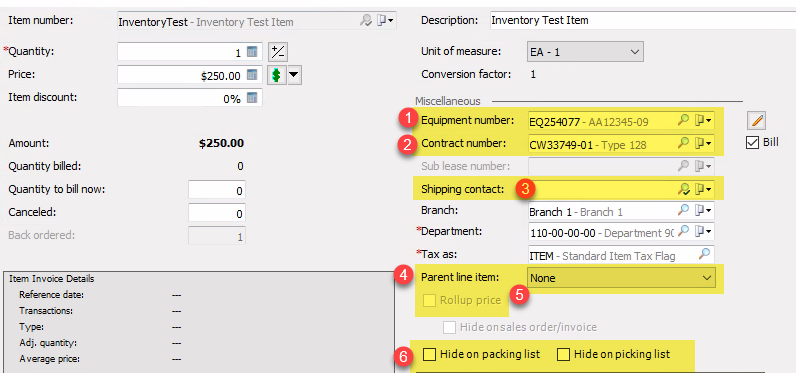Click the Item number field InventoryTest
The height and width of the screenshot is (373, 796).
(x=256, y=21)
